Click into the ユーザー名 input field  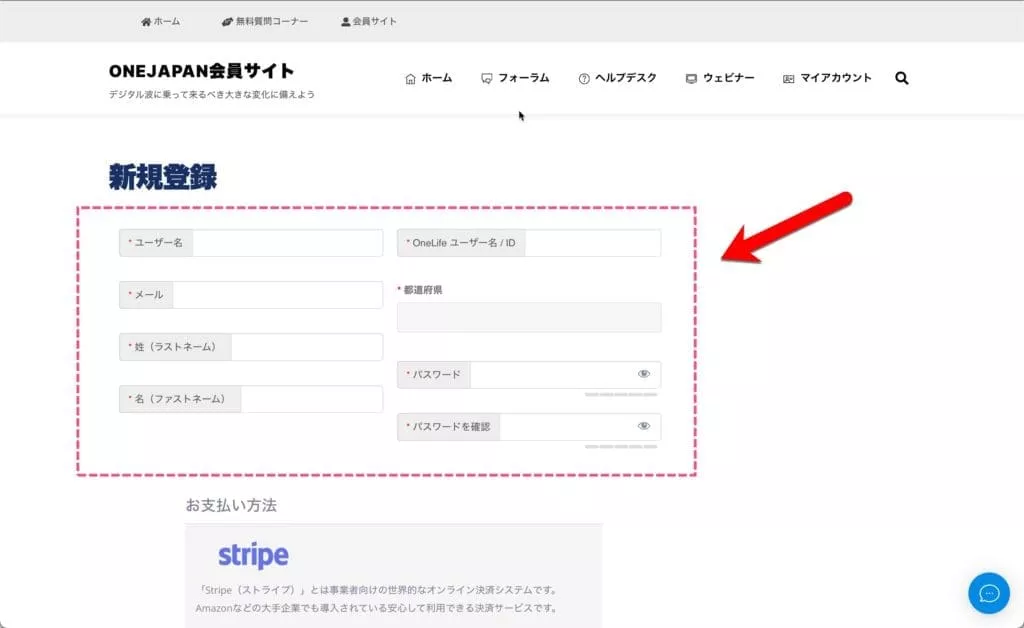click(287, 243)
